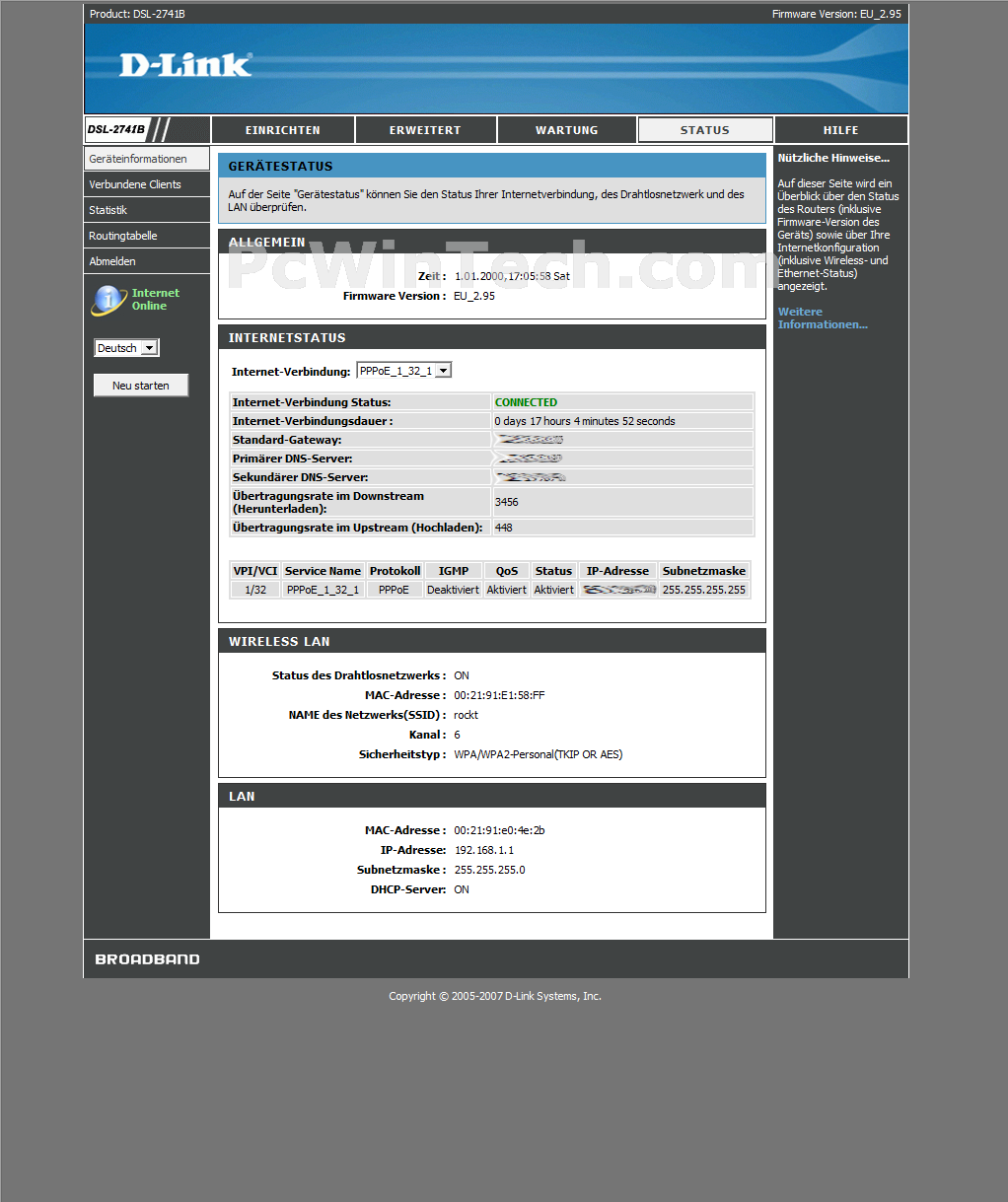Go to the HILFE tab
The width and height of the screenshot is (1008, 1202).
click(841, 130)
